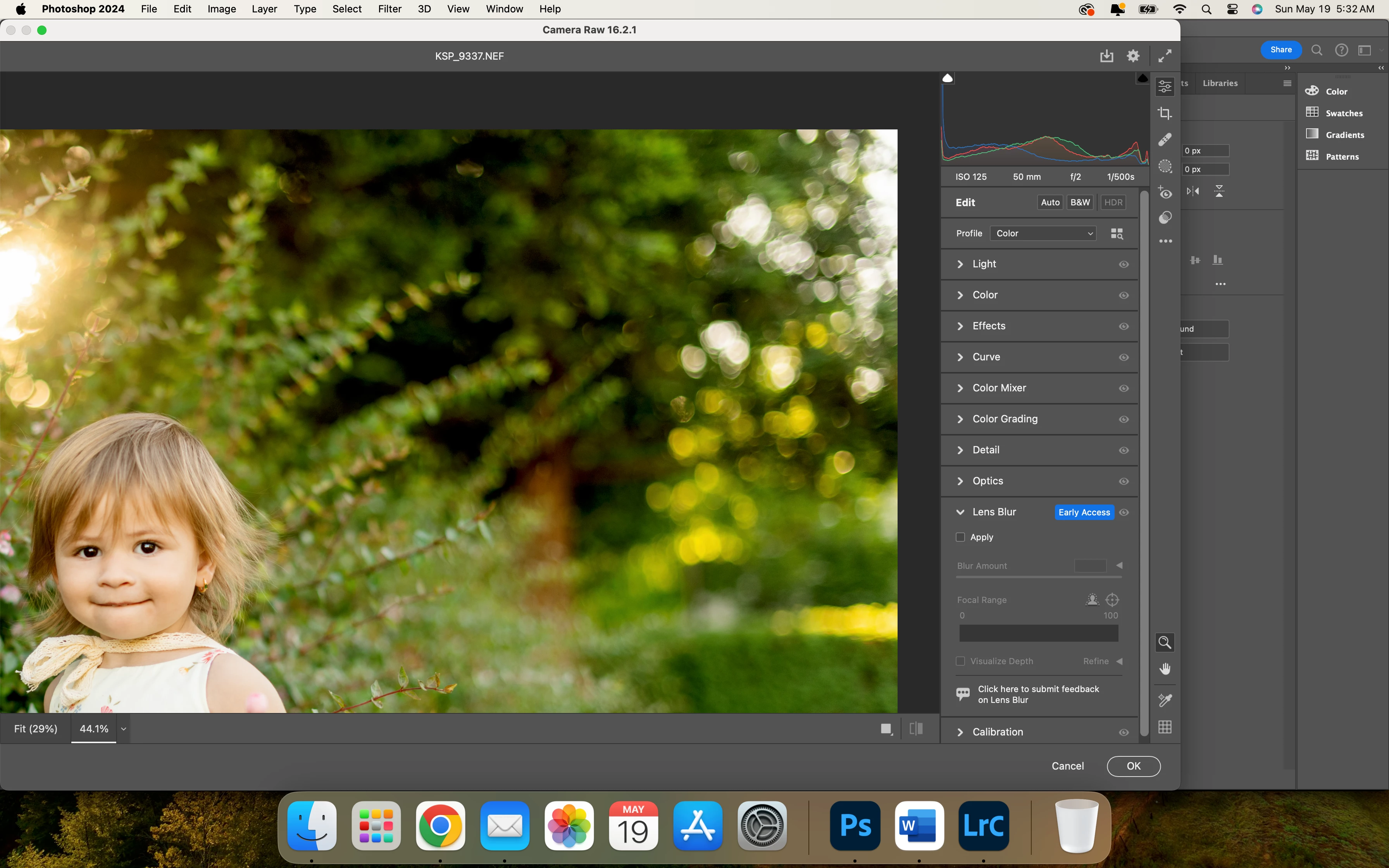
Task: Hide the Color Mixer panel edits
Action: pyautogui.click(x=1124, y=388)
